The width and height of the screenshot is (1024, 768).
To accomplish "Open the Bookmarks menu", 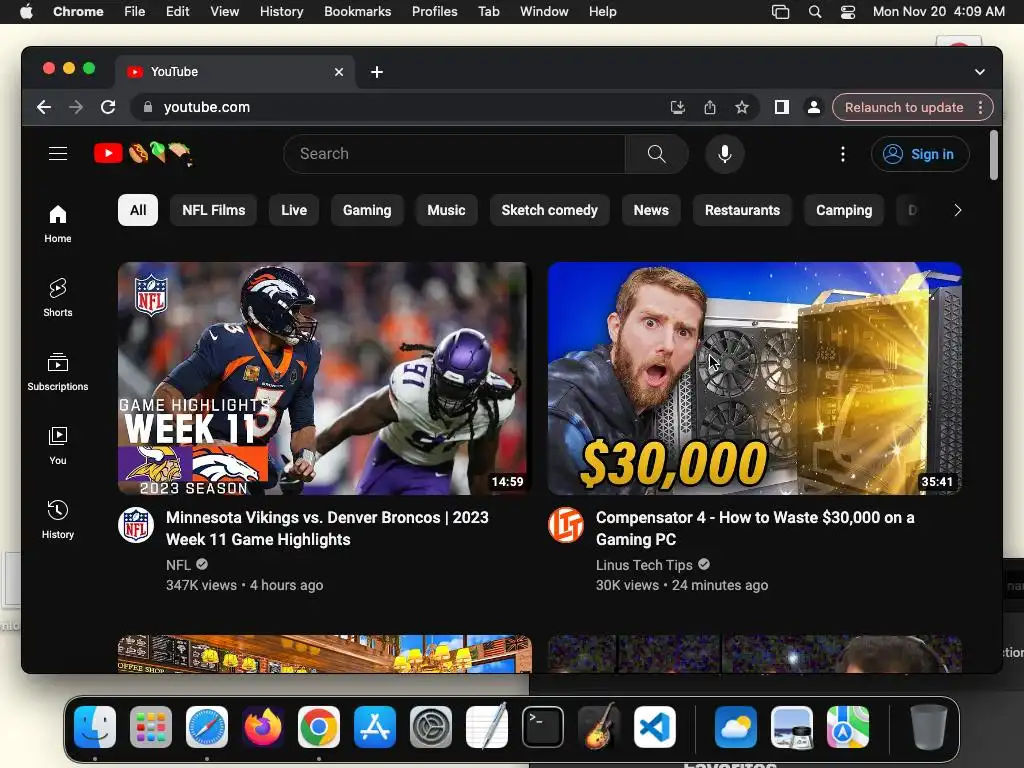I will [x=357, y=12].
